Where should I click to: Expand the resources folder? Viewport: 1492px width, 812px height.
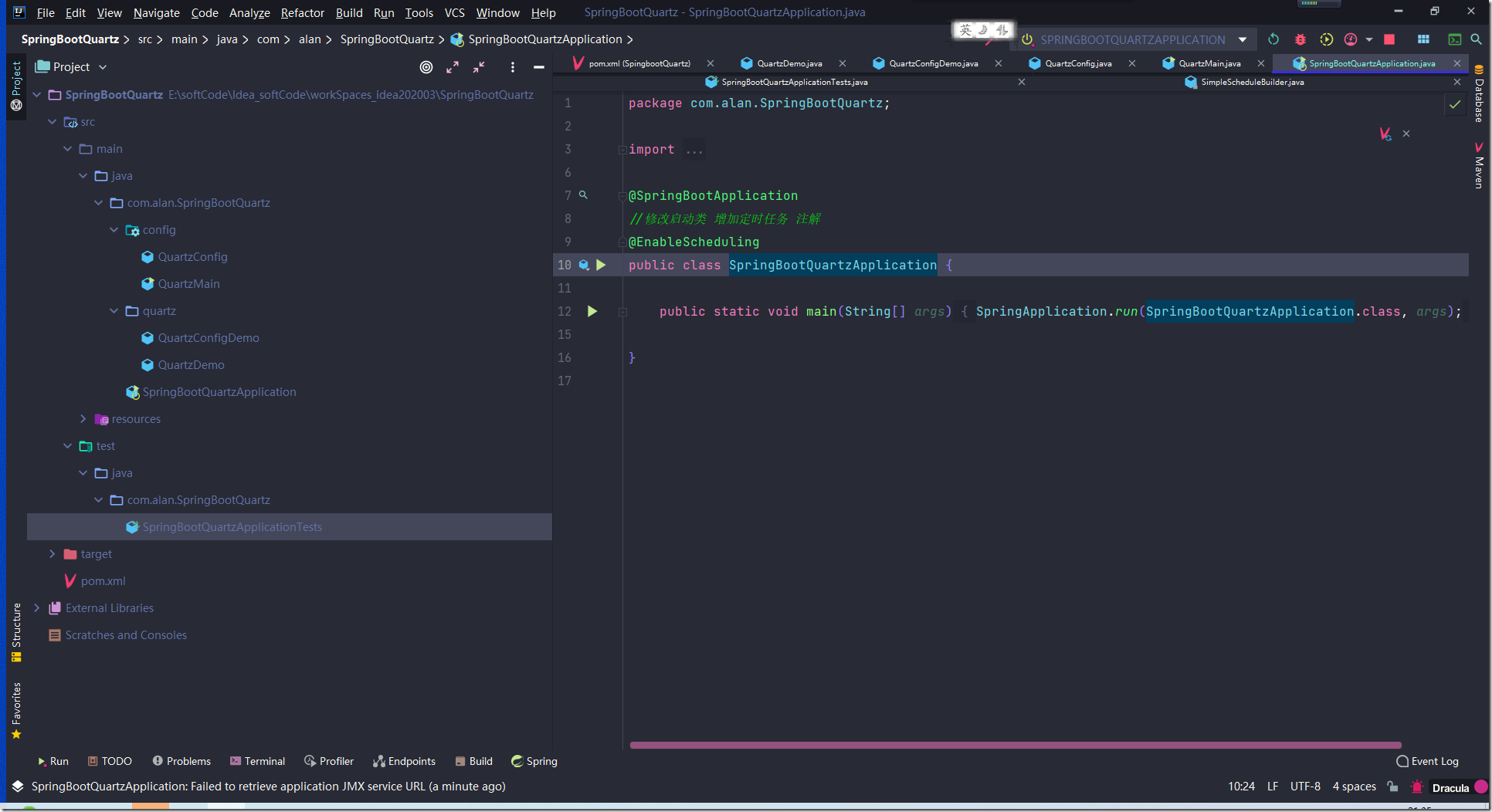pos(83,419)
